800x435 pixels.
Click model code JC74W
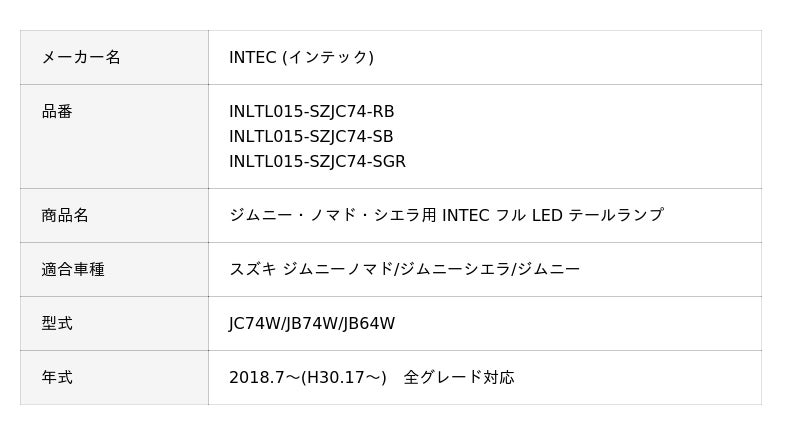pyautogui.click(x=254, y=323)
